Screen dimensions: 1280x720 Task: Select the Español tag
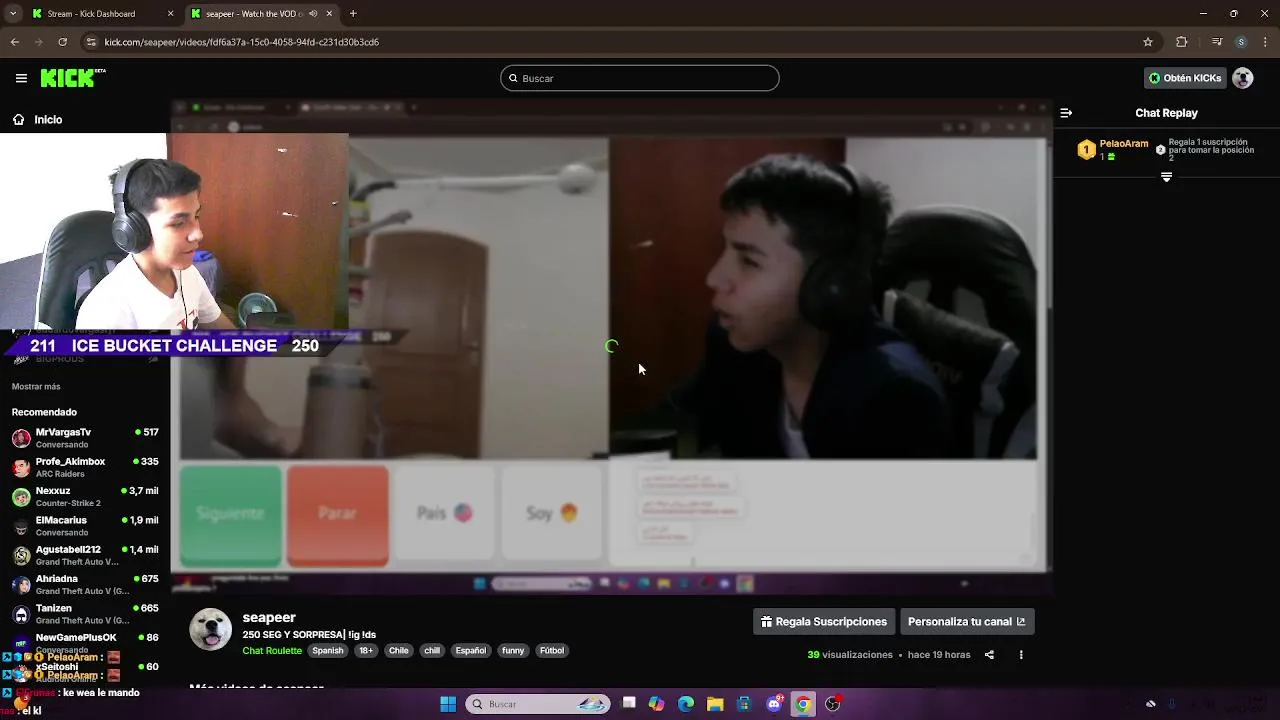[471, 650]
